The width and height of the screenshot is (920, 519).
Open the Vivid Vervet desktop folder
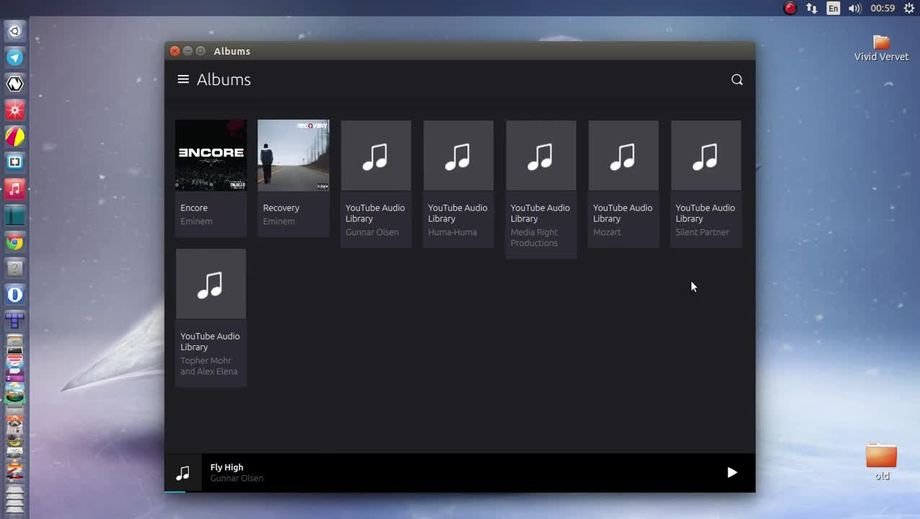click(x=881, y=47)
